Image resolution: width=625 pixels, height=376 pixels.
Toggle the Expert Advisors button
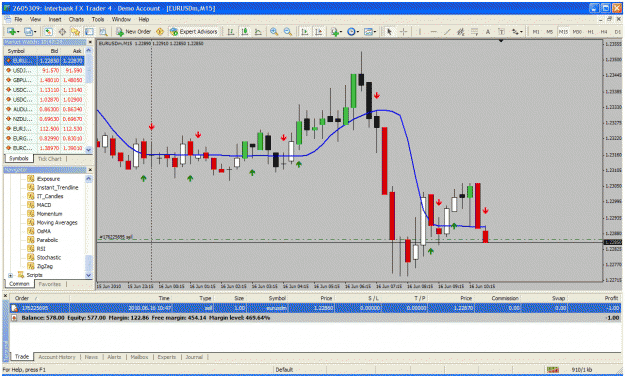(194, 31)
